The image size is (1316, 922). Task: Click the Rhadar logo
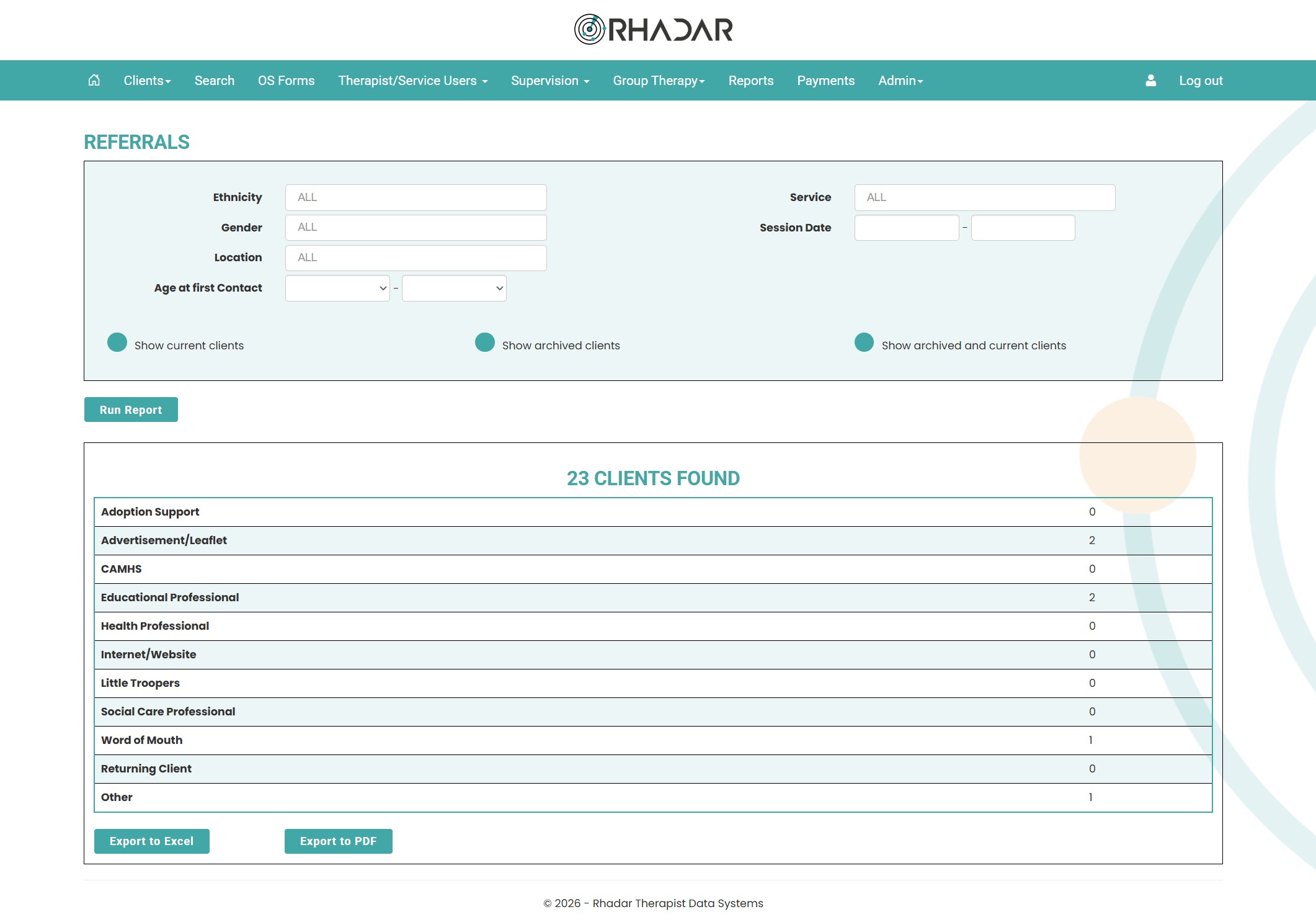[653, 29]
